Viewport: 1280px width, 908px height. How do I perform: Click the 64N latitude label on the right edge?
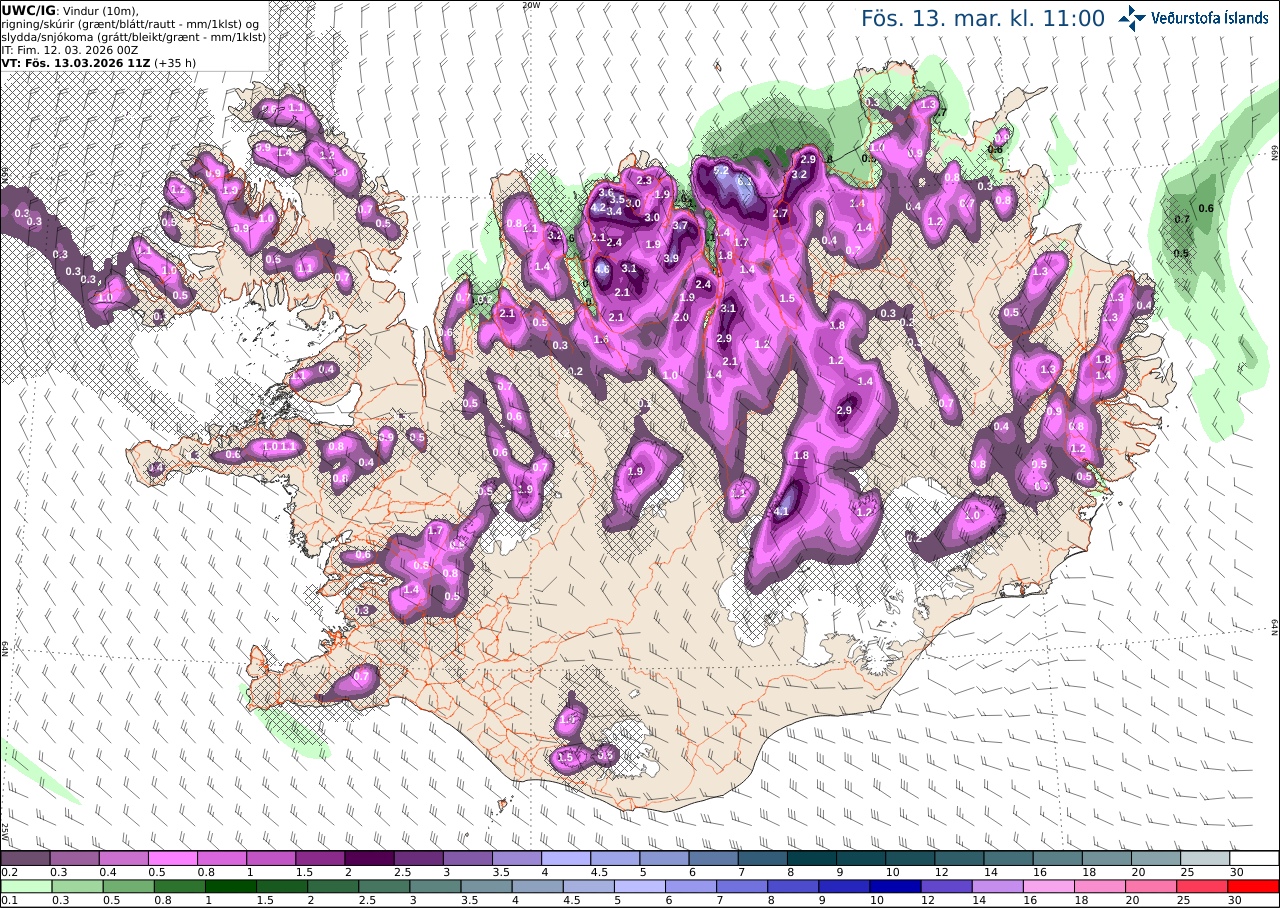pos(1274,627)
